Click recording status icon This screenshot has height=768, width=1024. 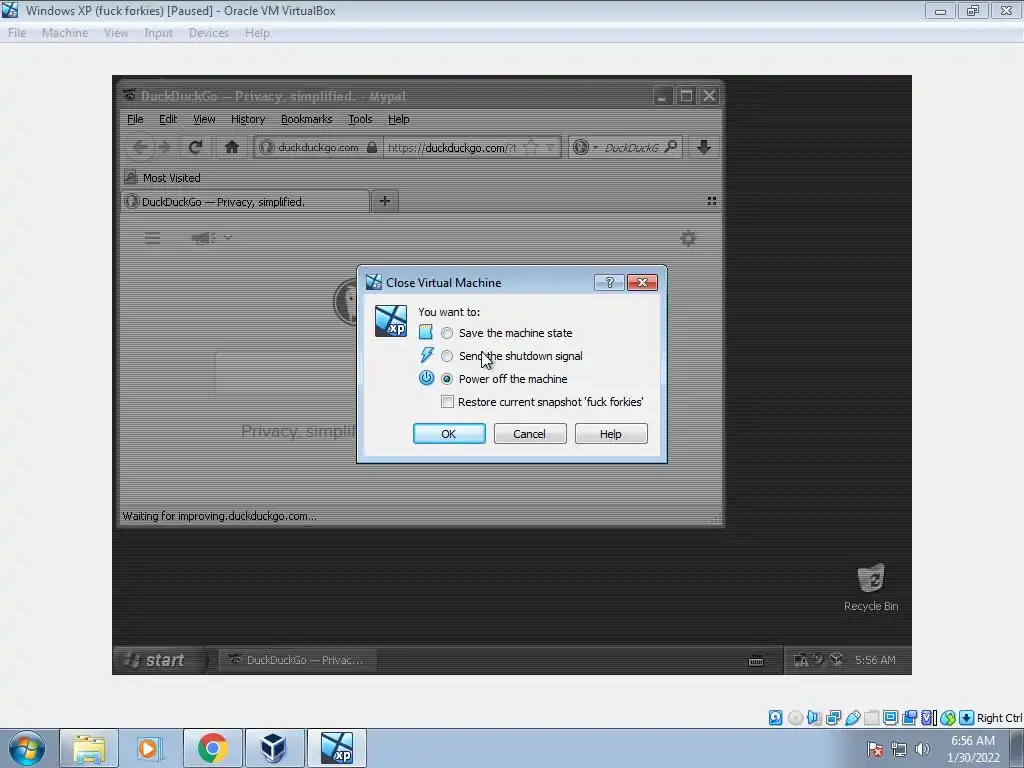909,718
